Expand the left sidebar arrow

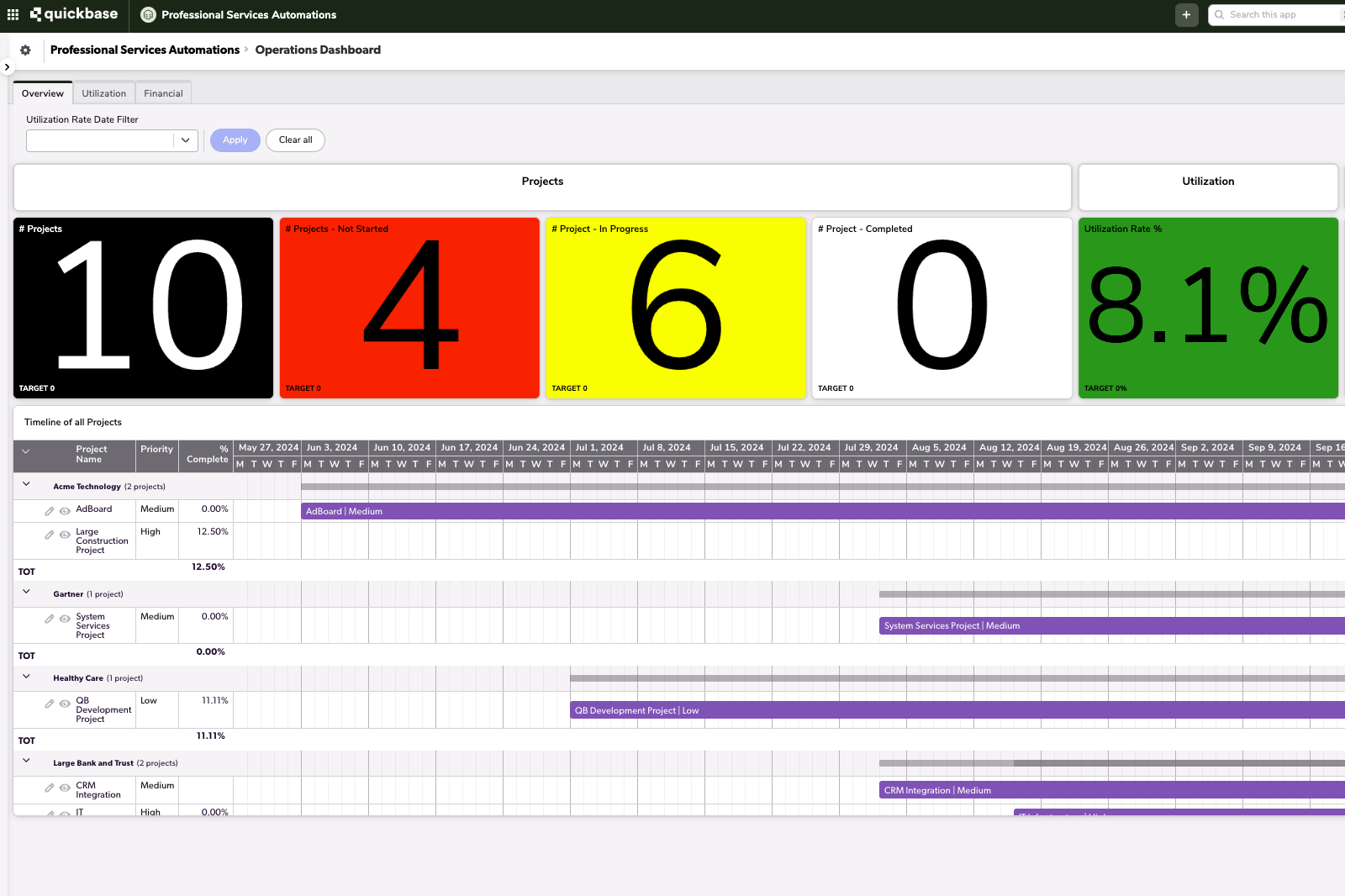tap(8, 66)
